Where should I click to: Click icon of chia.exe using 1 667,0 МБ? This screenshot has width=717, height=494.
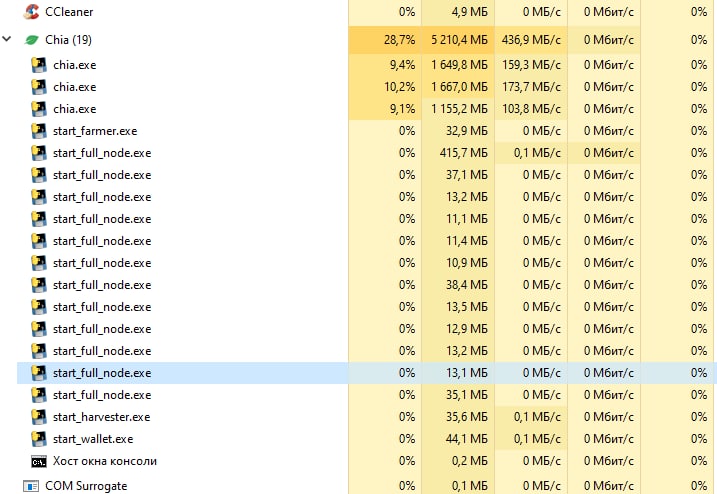point(39,87)
